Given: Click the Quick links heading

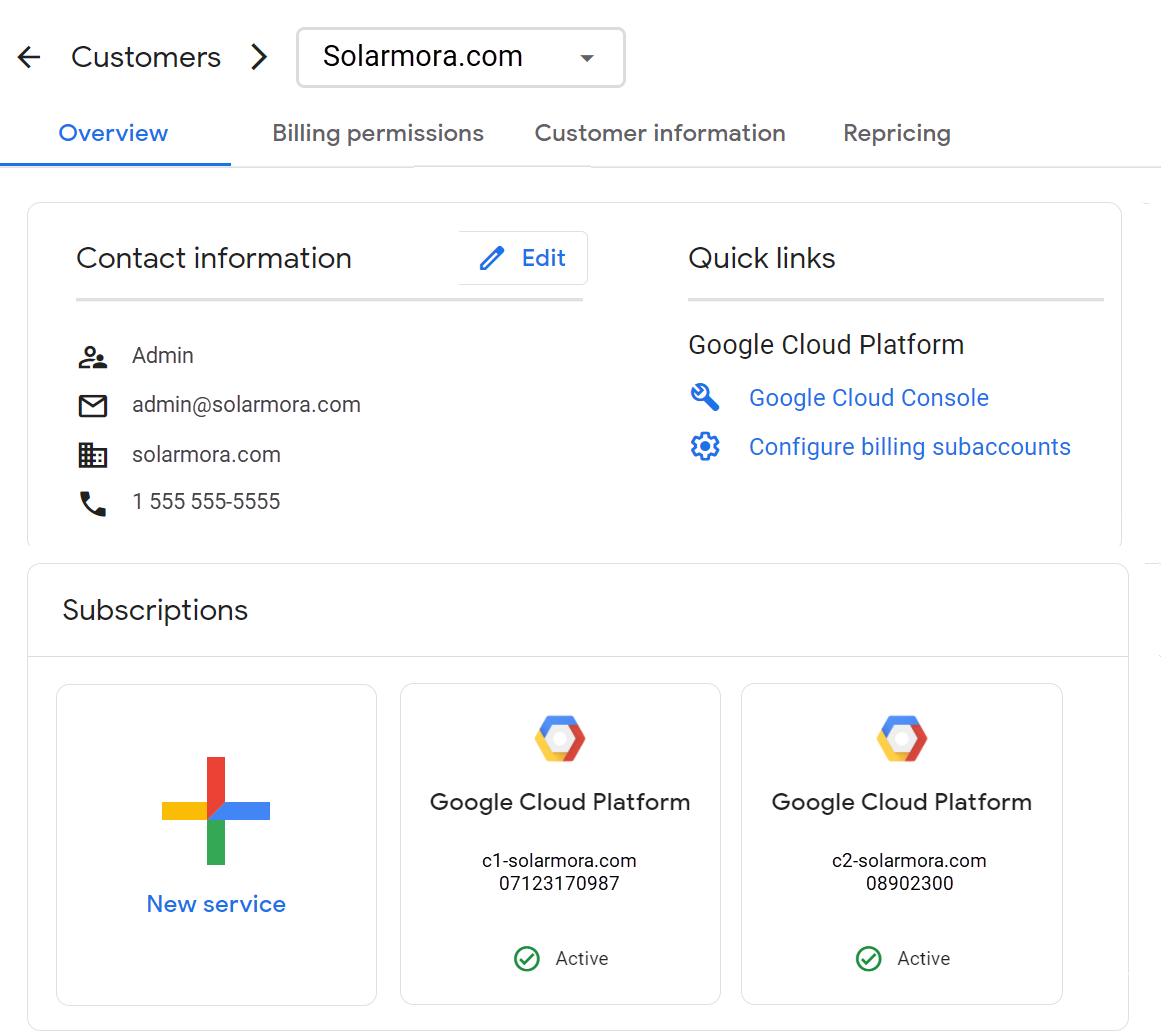Looking at the screenshot, I should [762, 258].
